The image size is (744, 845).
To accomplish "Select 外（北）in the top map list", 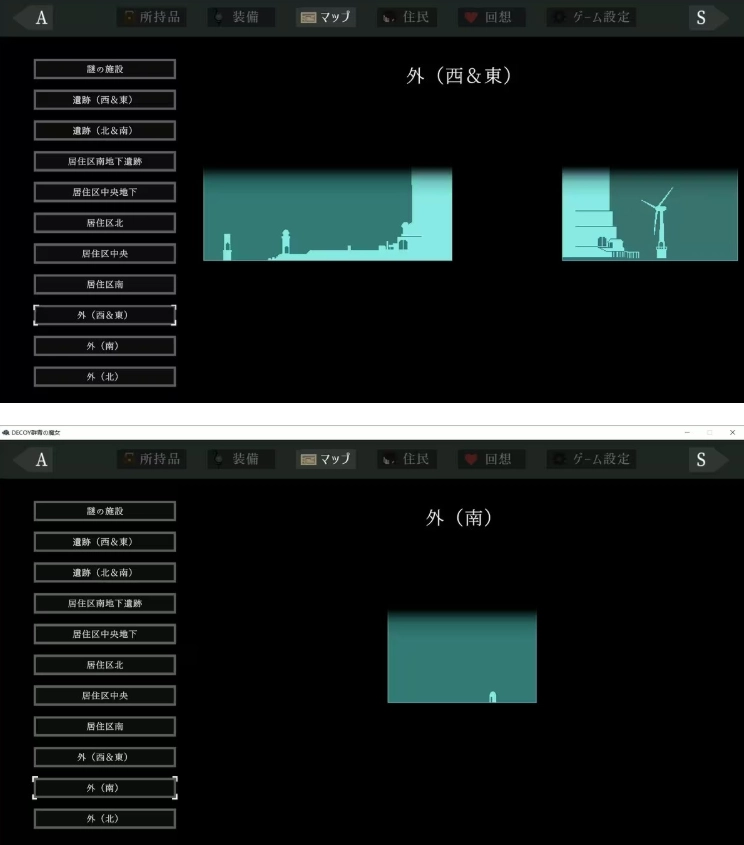I will (x=105, y=377).
